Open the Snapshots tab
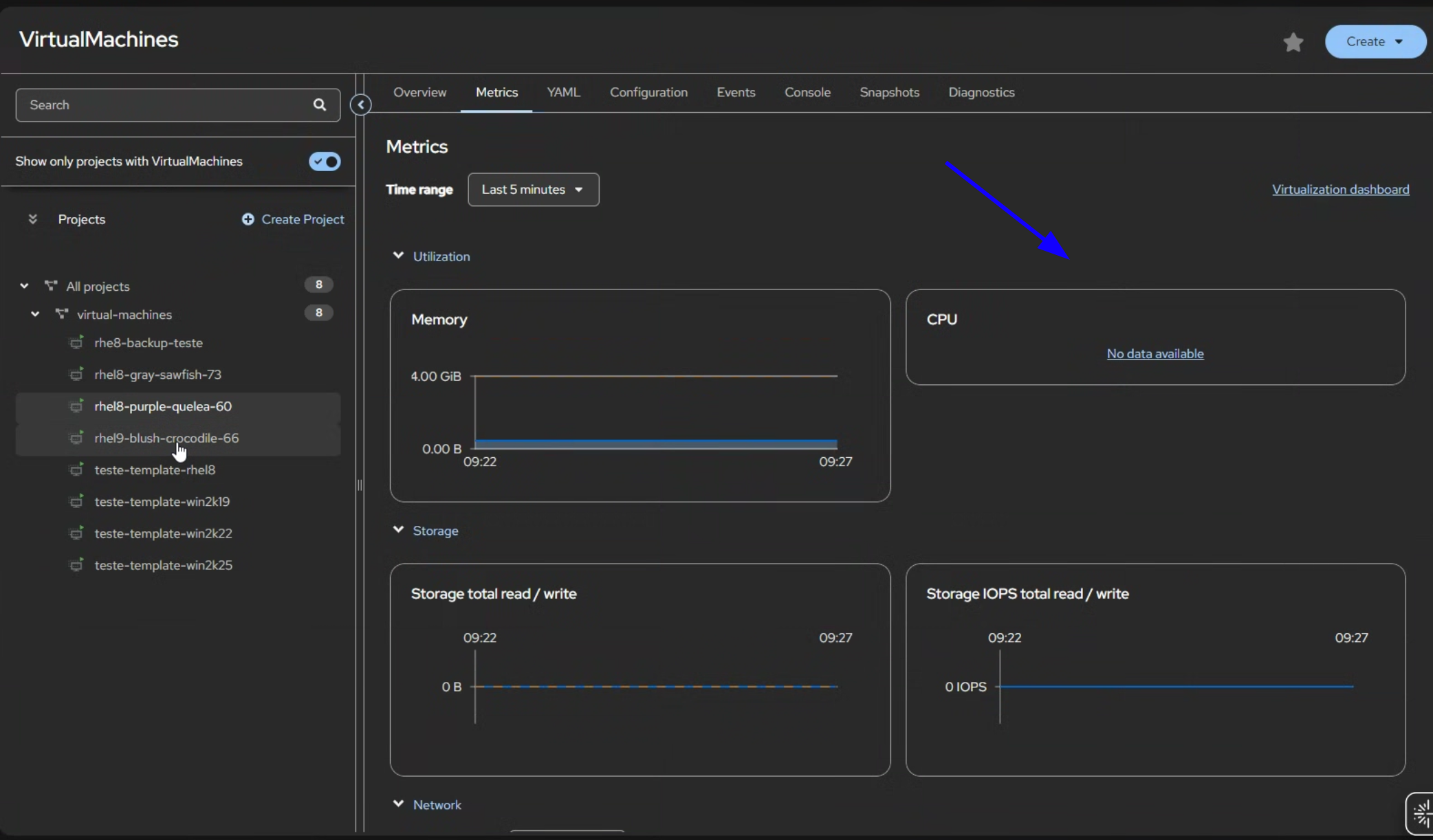Screen dimensions: 1433x840 click(x=889, y=92)
